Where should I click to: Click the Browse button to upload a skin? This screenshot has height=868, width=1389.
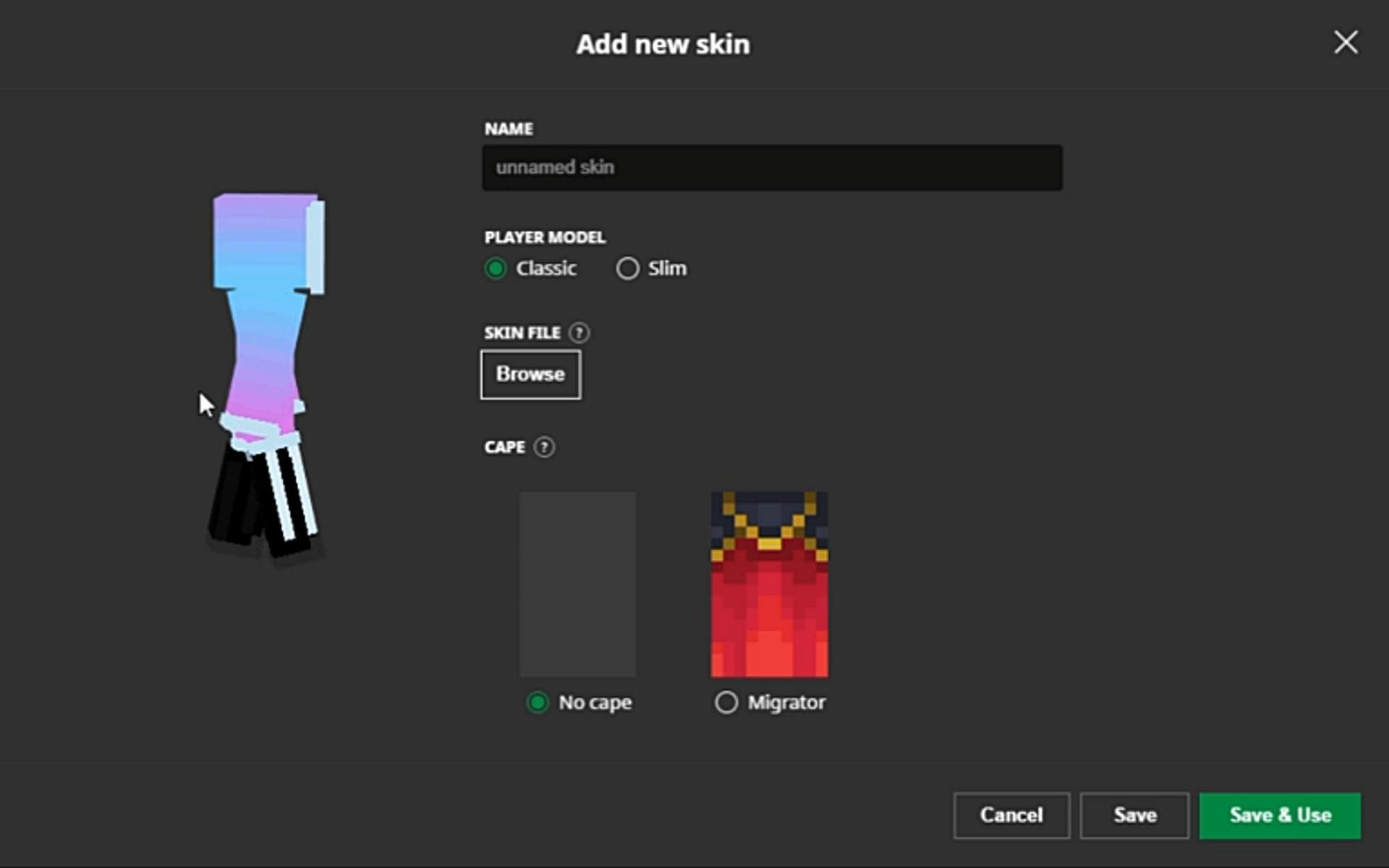530,374
